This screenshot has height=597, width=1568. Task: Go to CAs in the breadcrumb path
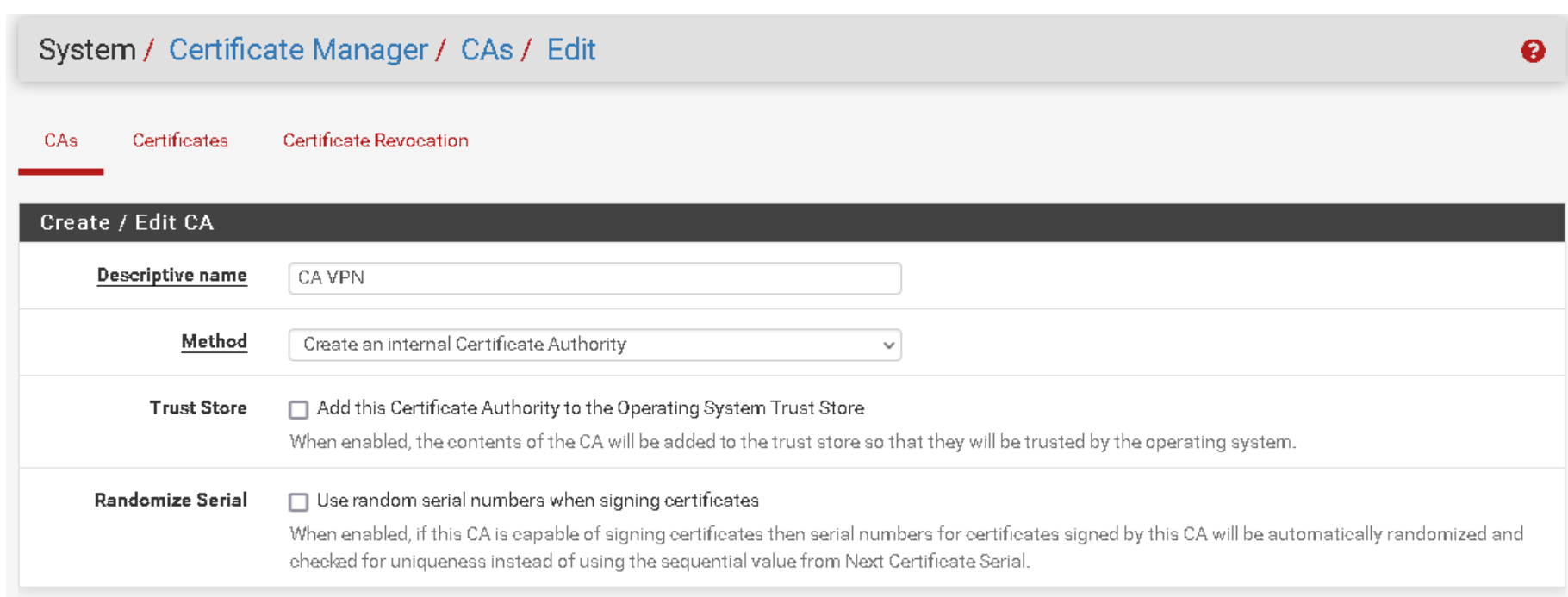(487, 50)
